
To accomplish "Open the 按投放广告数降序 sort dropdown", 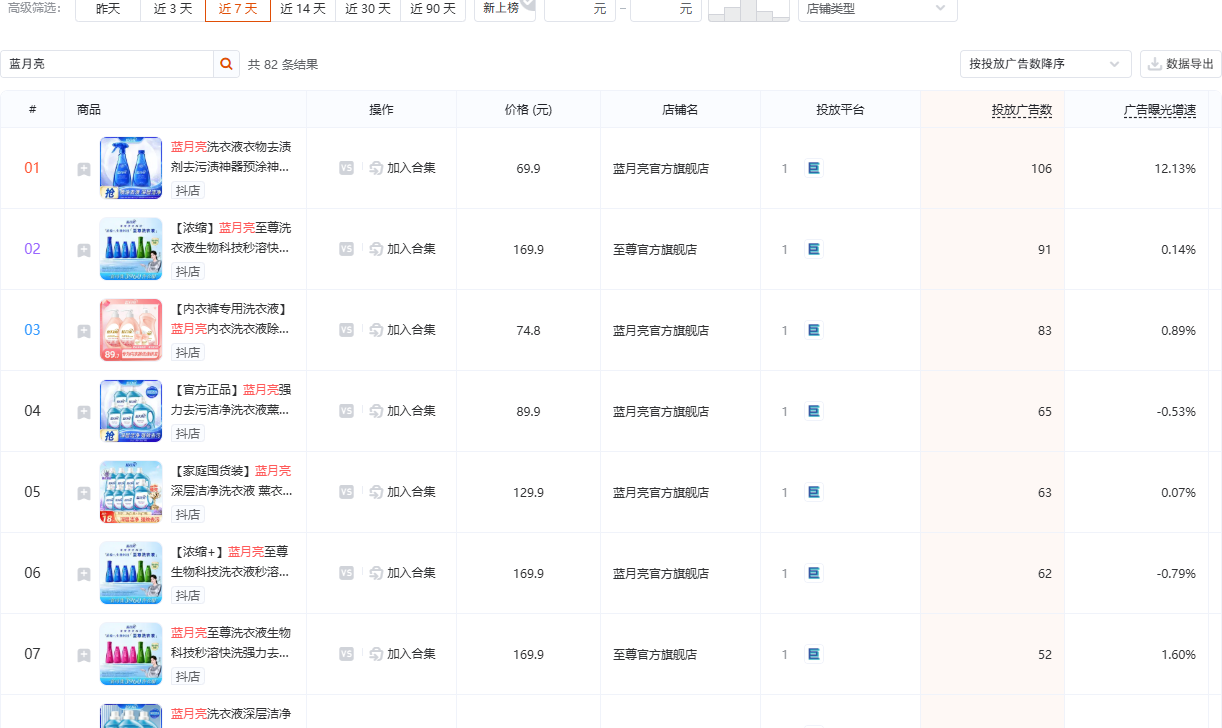I will 1045,64.
